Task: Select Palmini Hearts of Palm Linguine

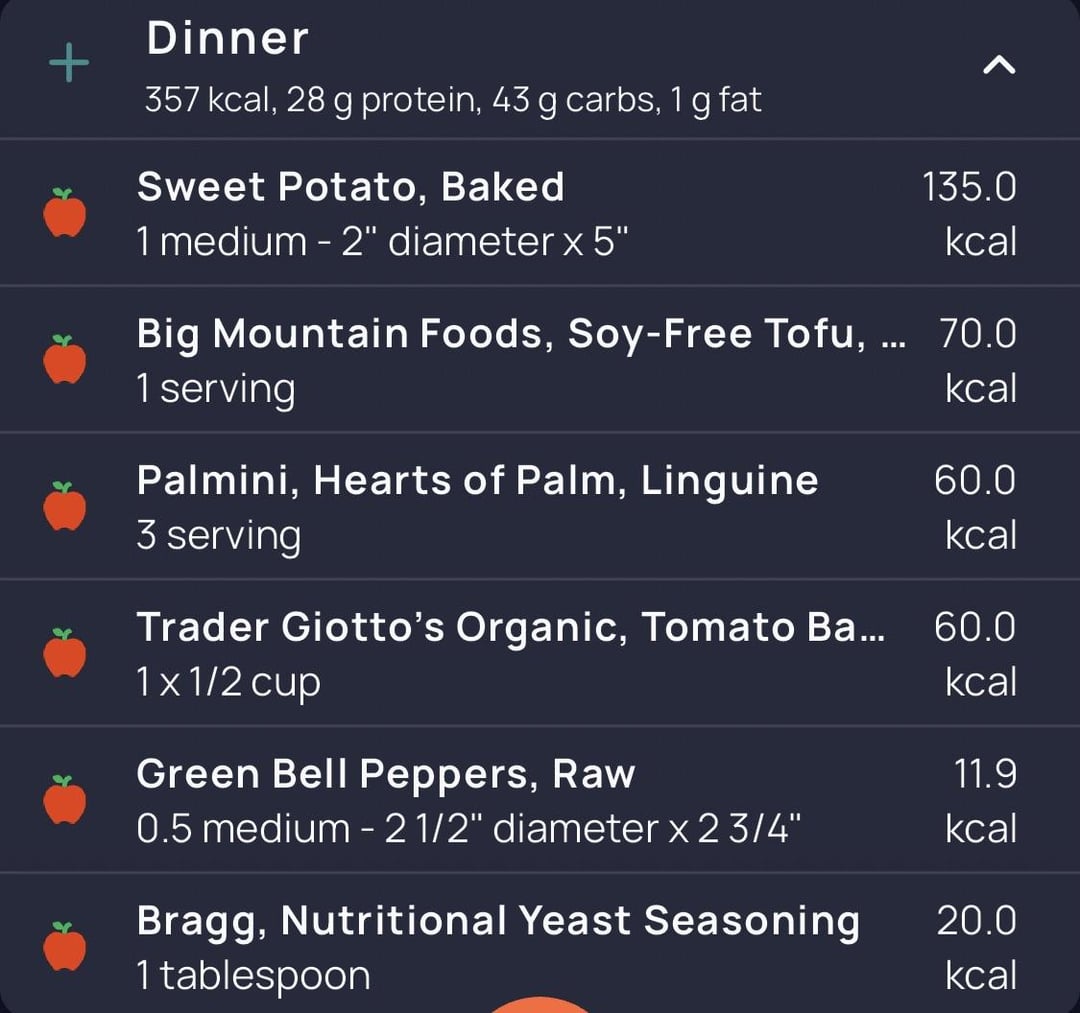Action: coord(477,481)
